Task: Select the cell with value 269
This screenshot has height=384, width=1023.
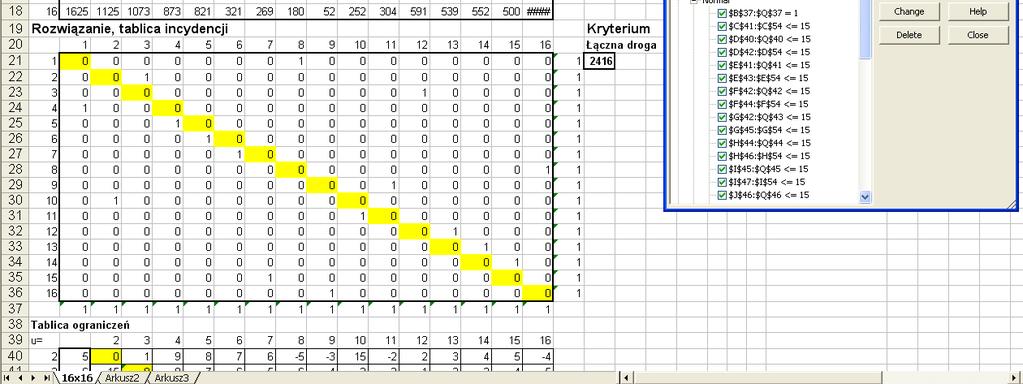Action: click(x=260, y=12)
